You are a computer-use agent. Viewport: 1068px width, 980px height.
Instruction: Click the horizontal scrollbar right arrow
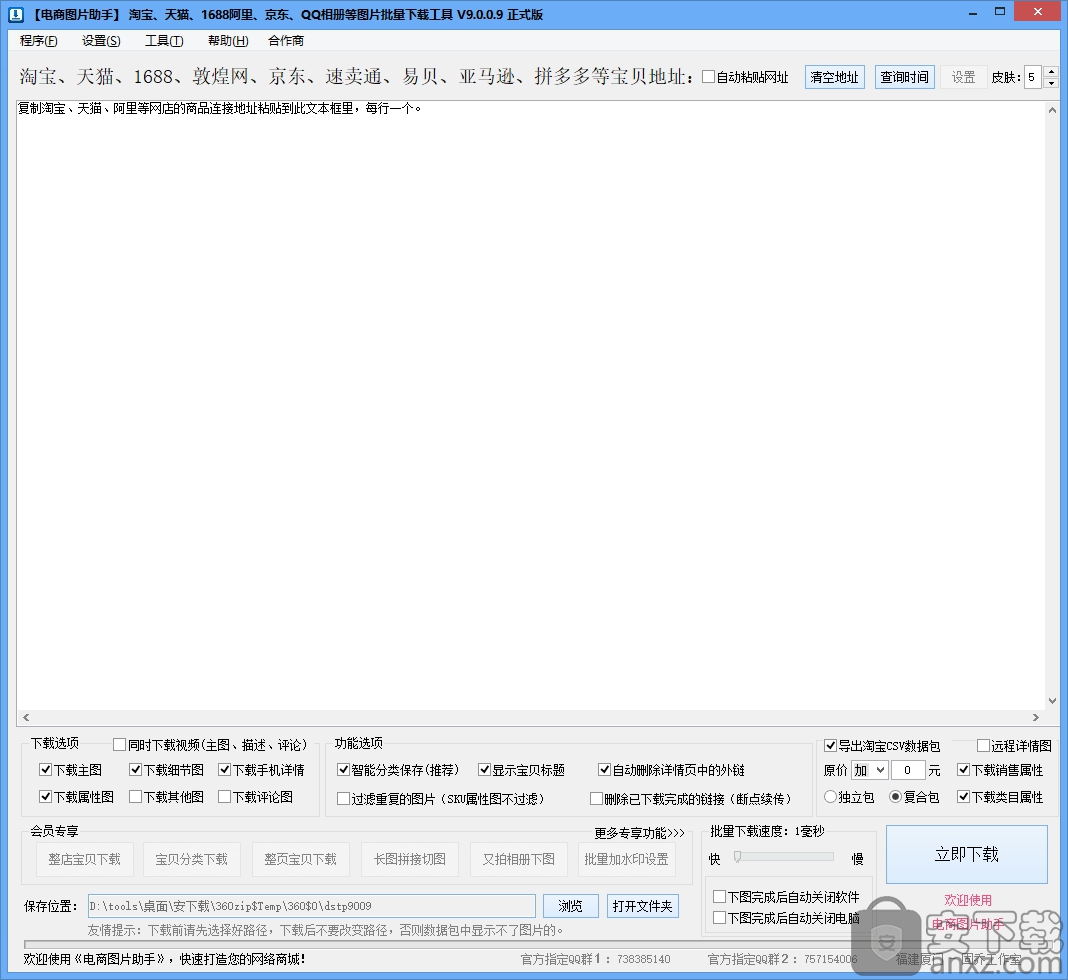1036,717
